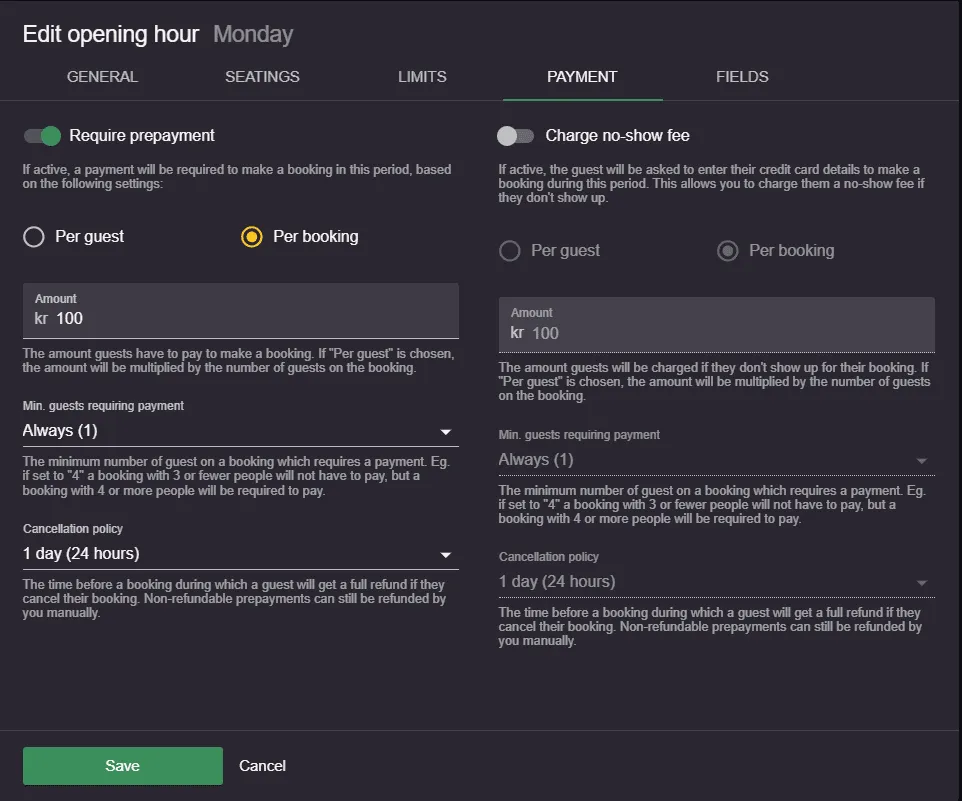Click the no-show fee Amount field

tap(717, 325)
